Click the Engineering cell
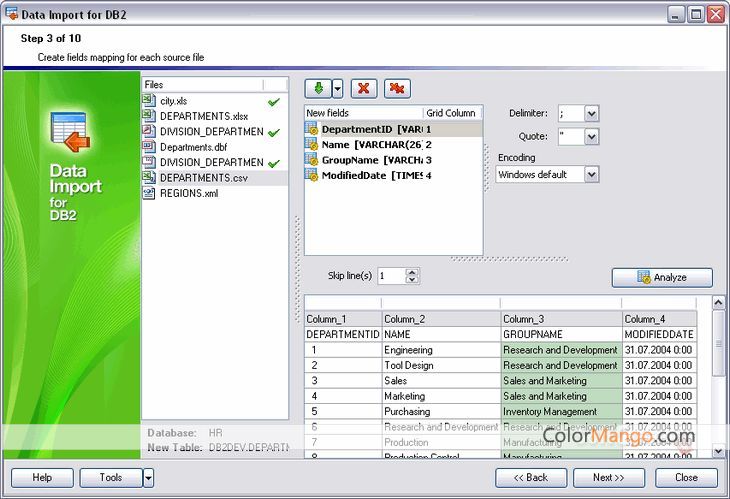Image resolution: width=730 pixels, height=499 pixels. click(441, 350)
